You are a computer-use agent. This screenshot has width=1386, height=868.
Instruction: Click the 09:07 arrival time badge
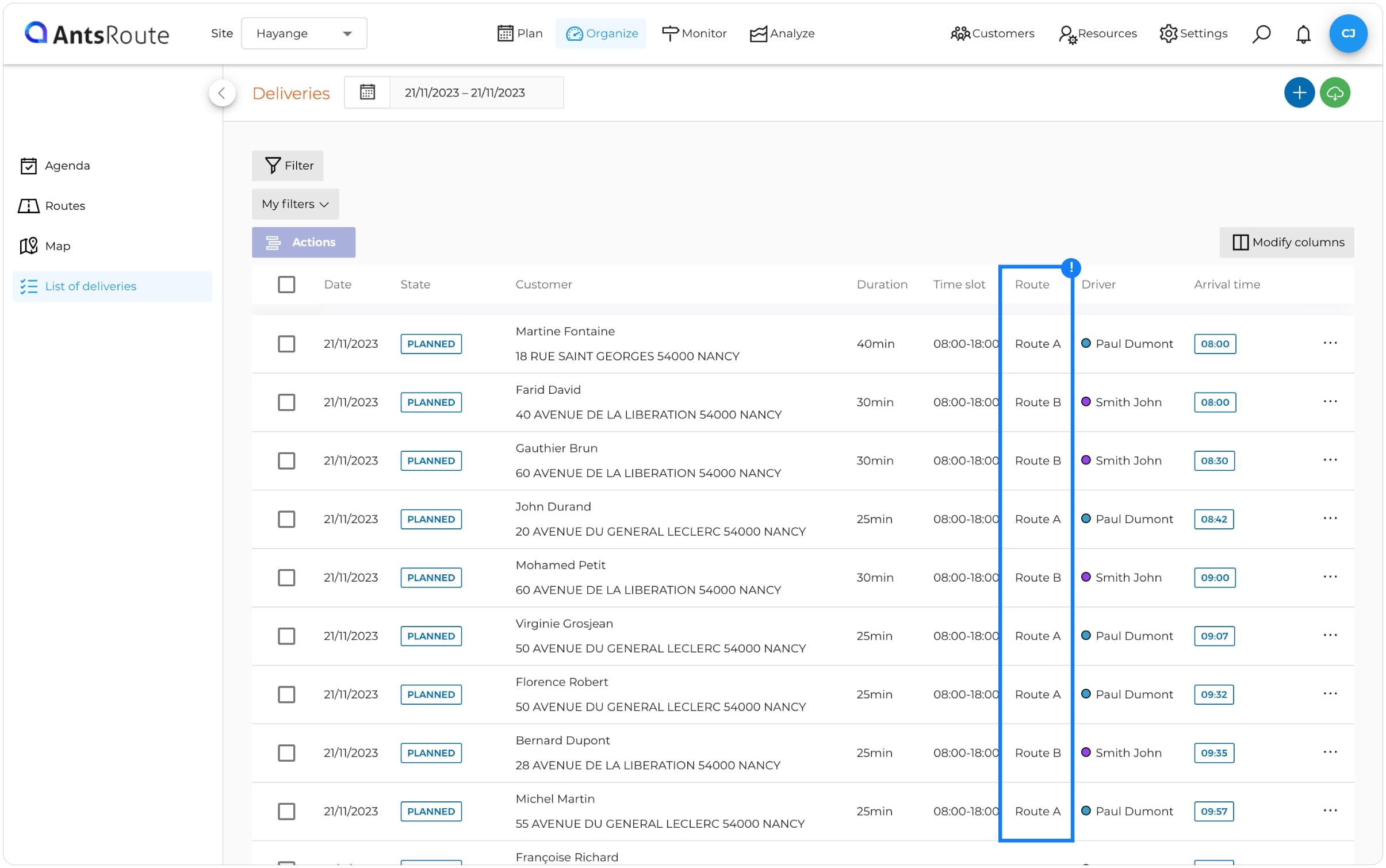pos(1213,636)
